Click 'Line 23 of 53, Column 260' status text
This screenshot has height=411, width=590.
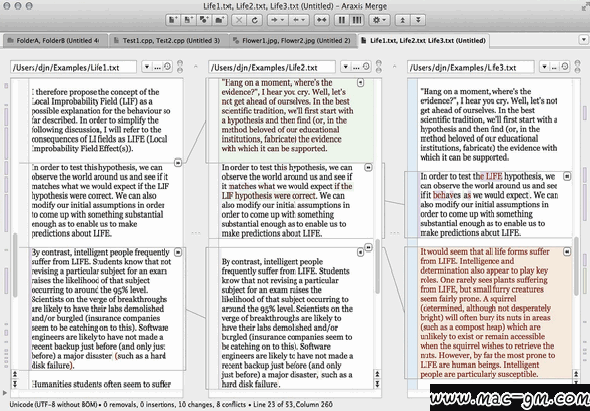(x=293, y=405)
